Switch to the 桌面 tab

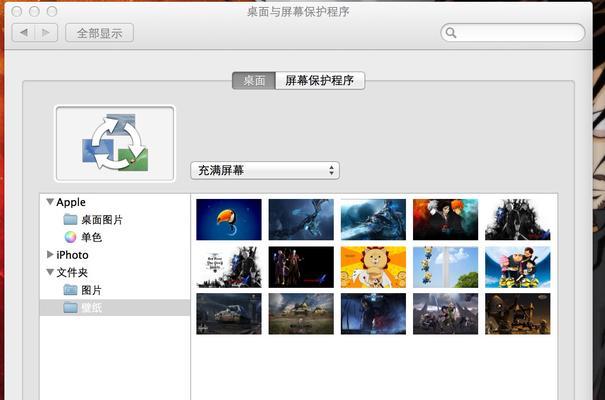(x=254, y=81)
